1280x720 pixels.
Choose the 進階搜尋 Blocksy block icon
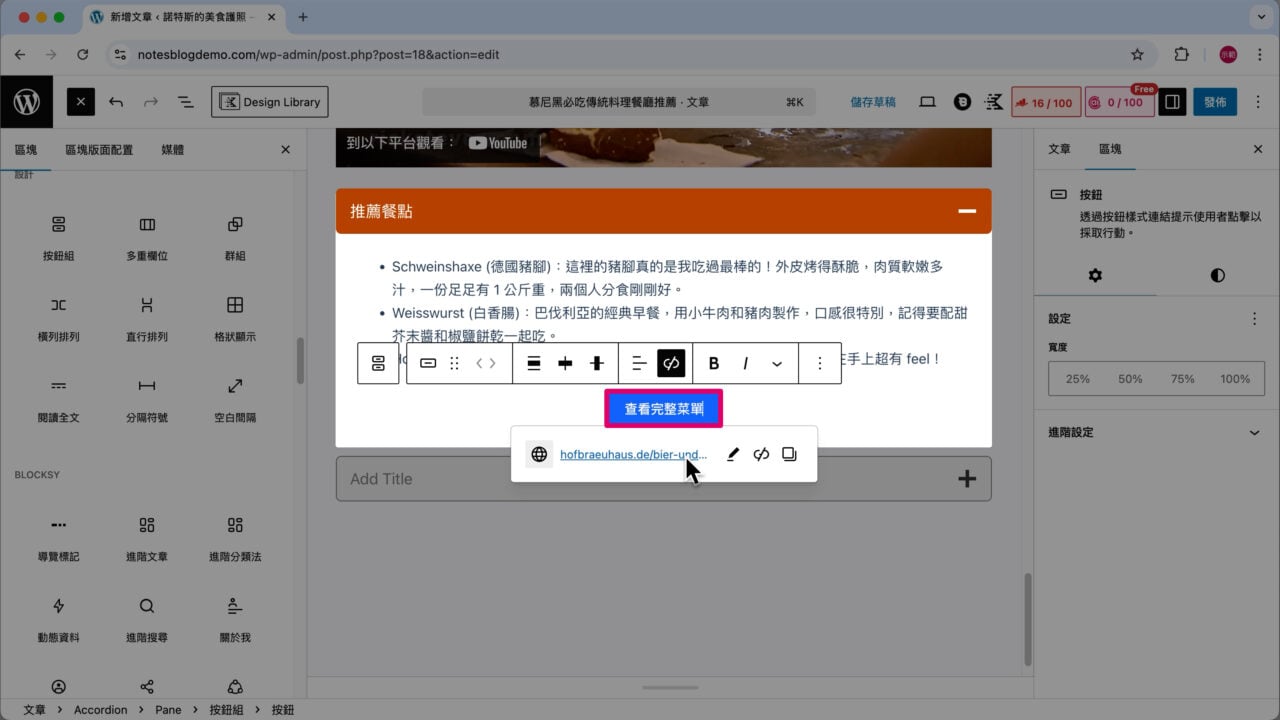[146, 606]
